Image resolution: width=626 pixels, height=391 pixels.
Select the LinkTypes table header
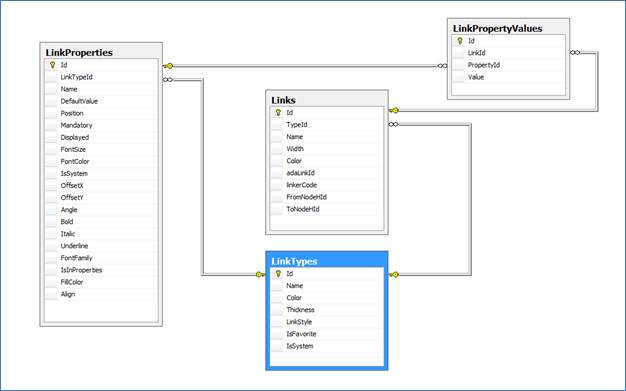[x=327, y=261]
